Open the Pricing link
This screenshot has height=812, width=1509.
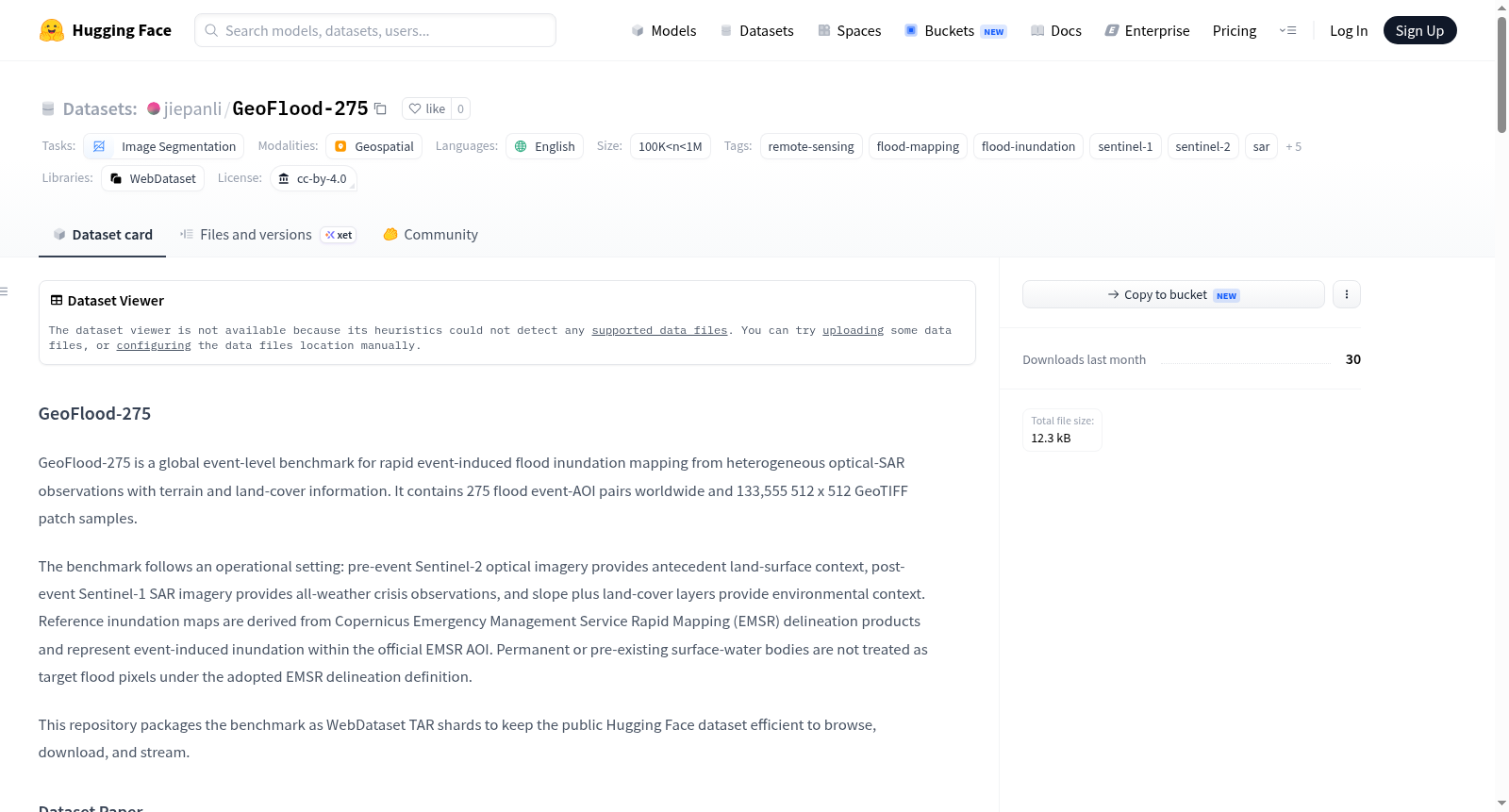[1235, 30]
